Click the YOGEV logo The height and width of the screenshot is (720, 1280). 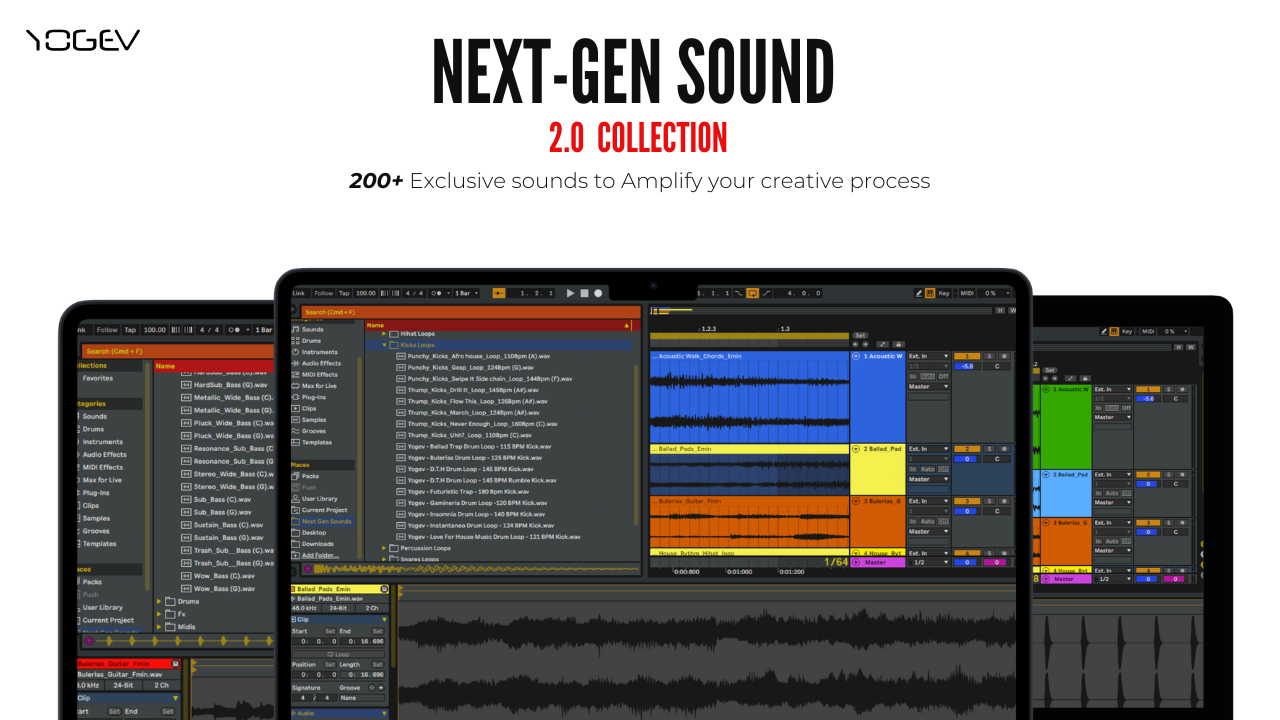pos(83,40)
